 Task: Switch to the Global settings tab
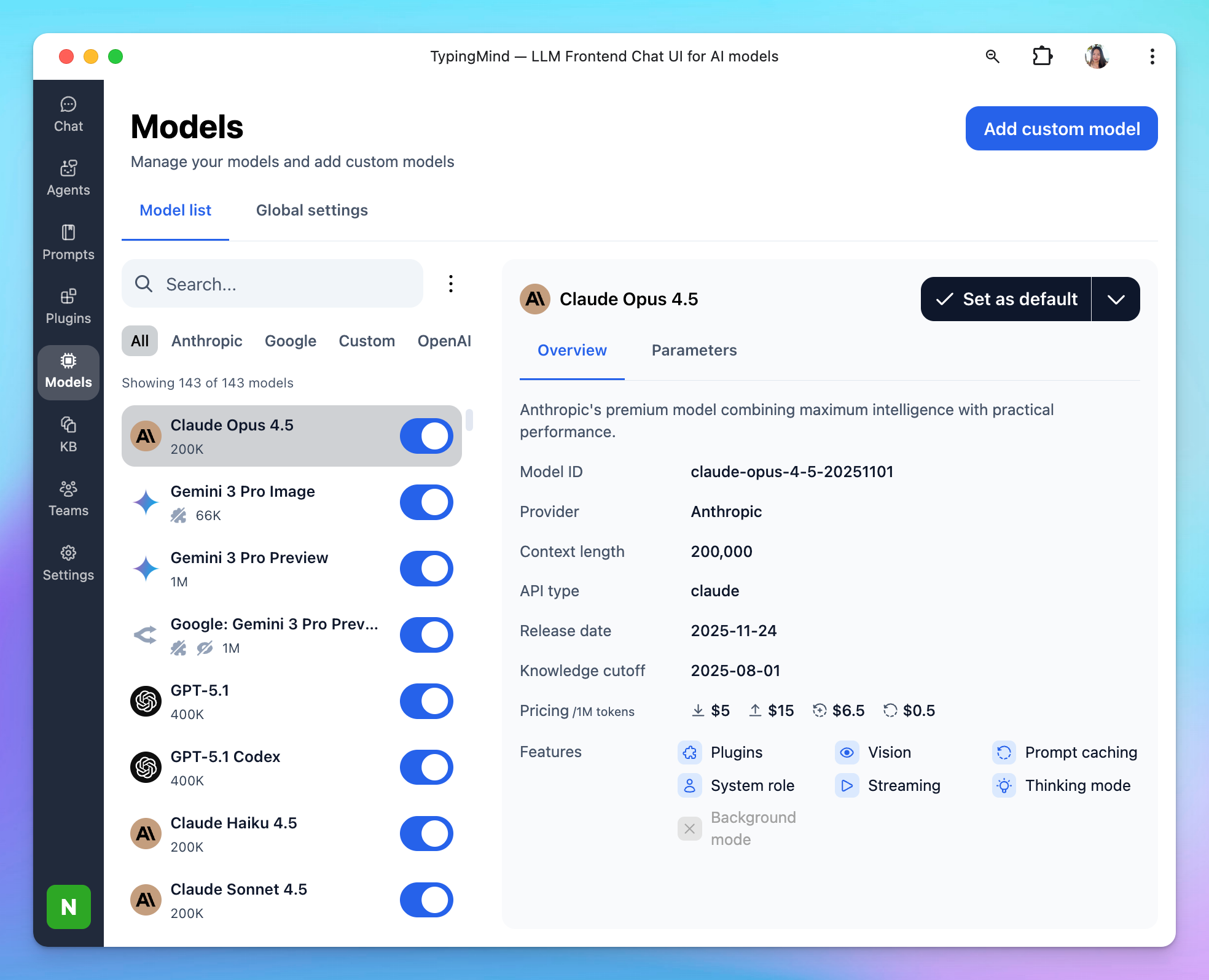click(311, 210)
